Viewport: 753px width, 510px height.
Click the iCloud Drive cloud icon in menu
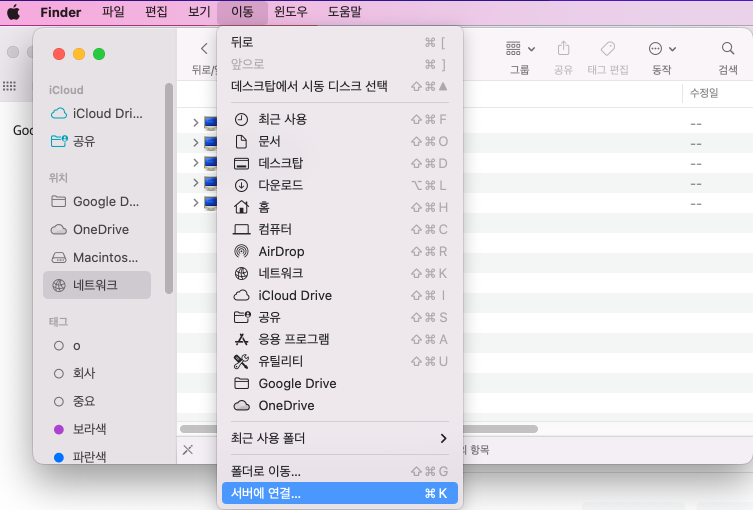pos(241,295)
